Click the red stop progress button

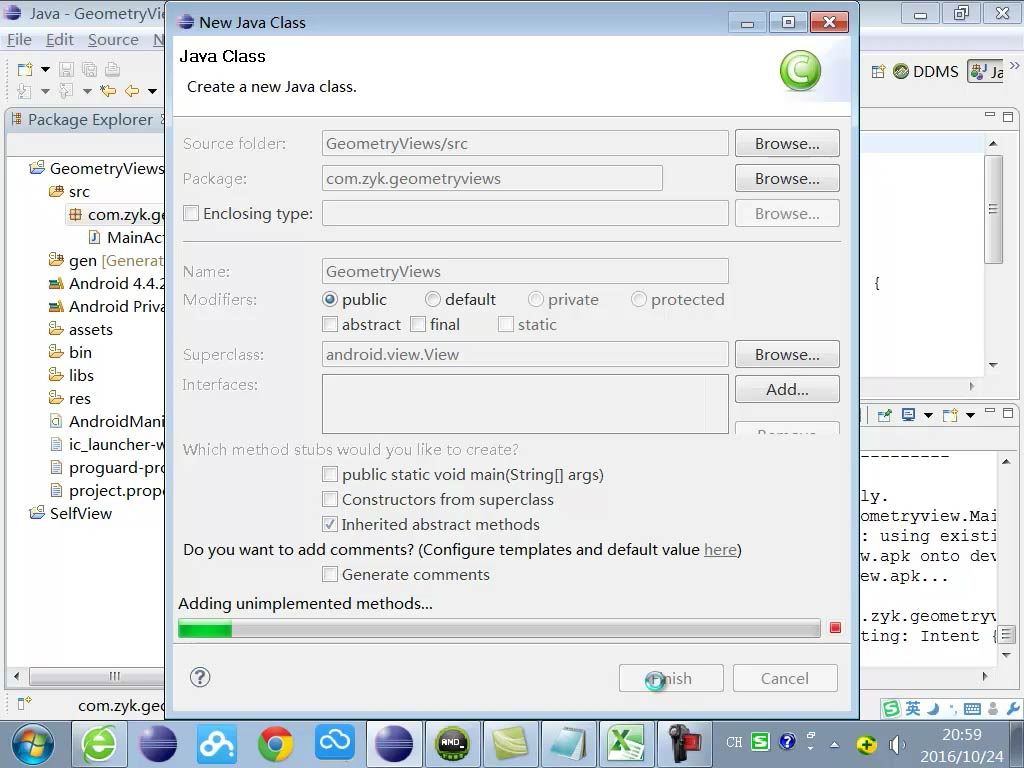click(835, 628)
